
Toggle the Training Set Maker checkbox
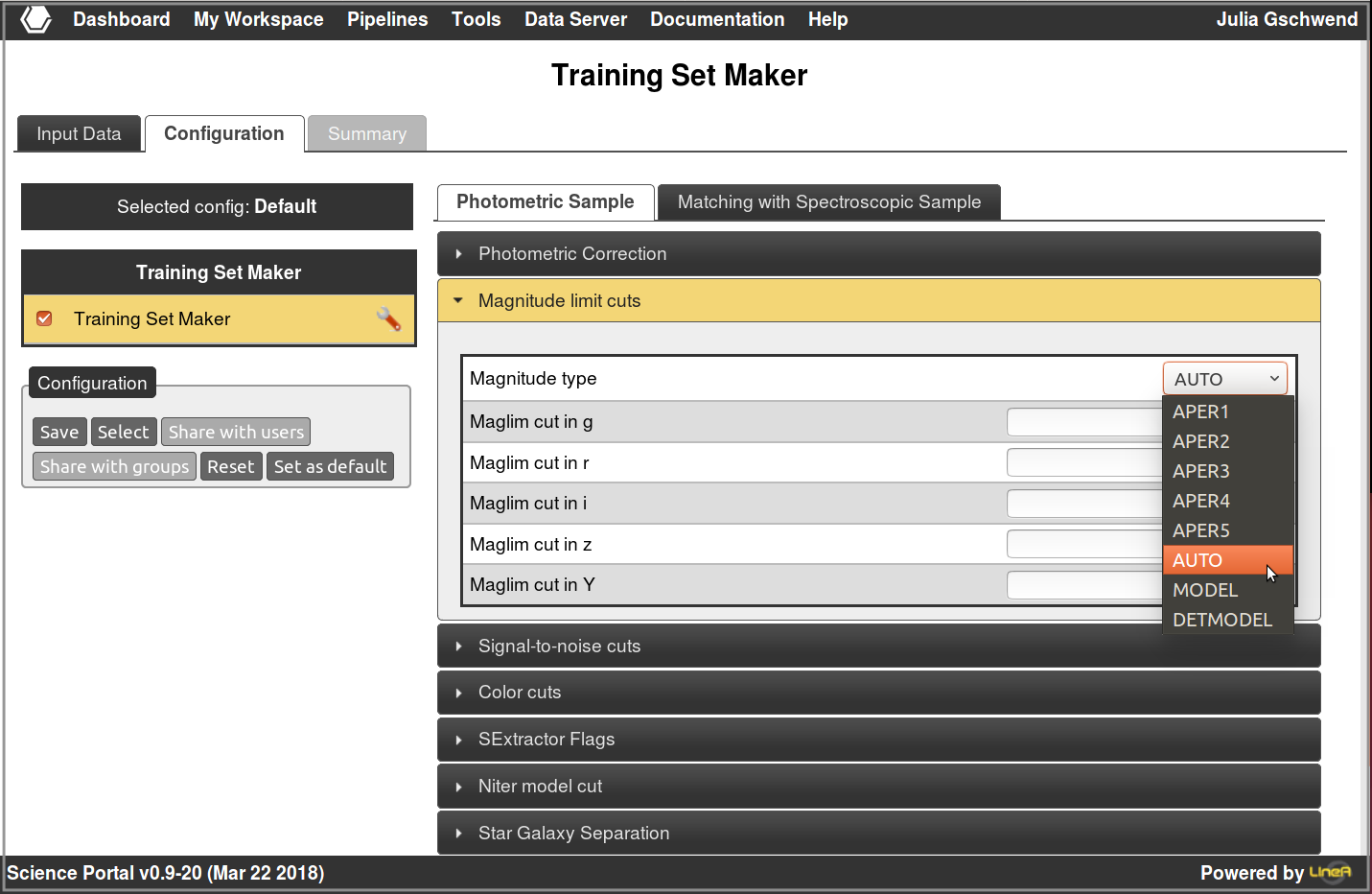coord(44,318)
